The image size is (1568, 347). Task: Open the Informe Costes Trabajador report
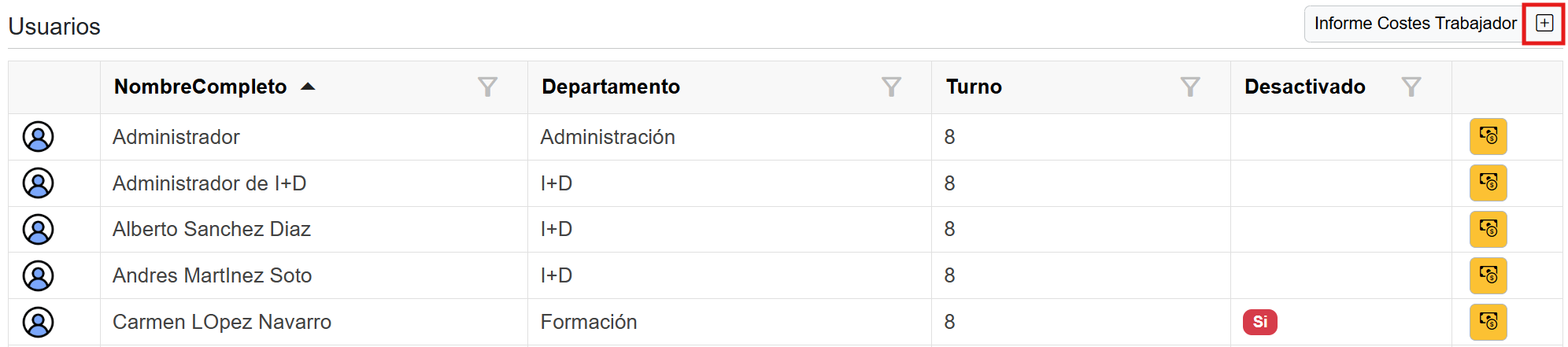tap(1415, 24)
